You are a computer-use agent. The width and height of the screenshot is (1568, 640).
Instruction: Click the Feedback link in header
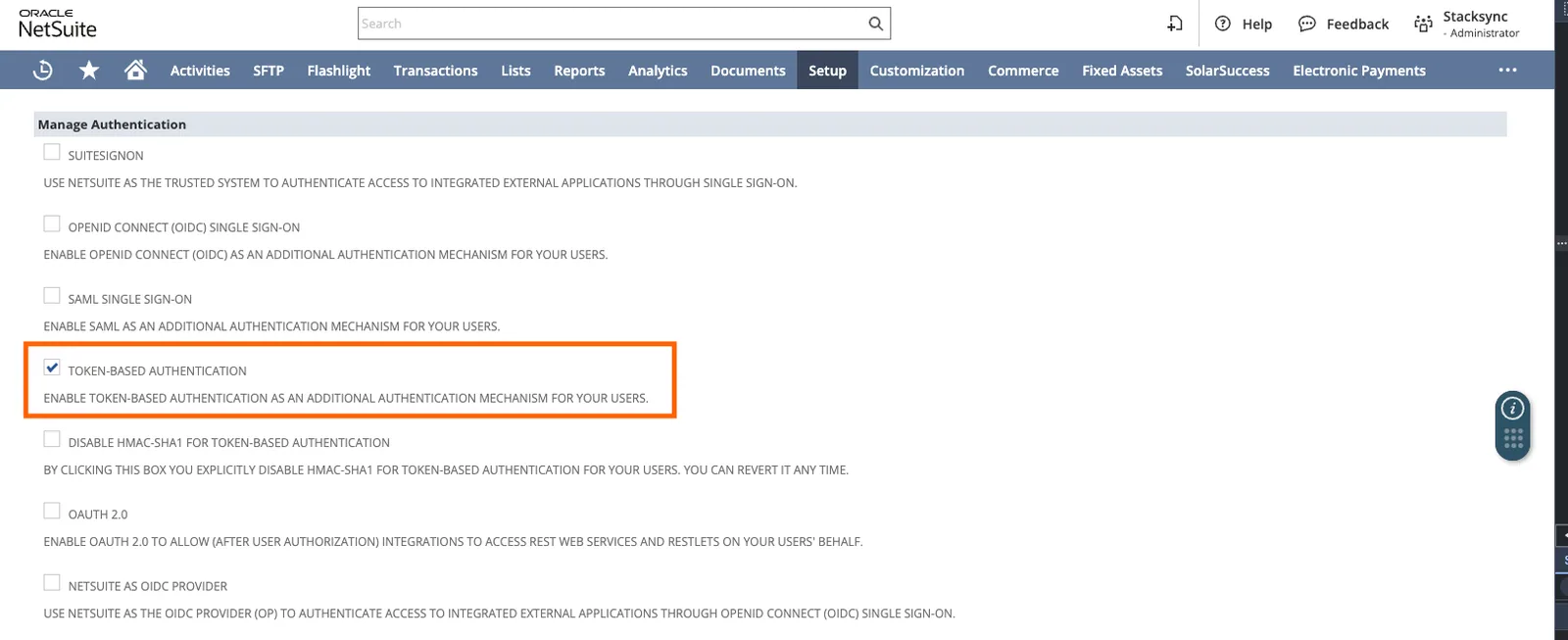tap(1357, 25)
